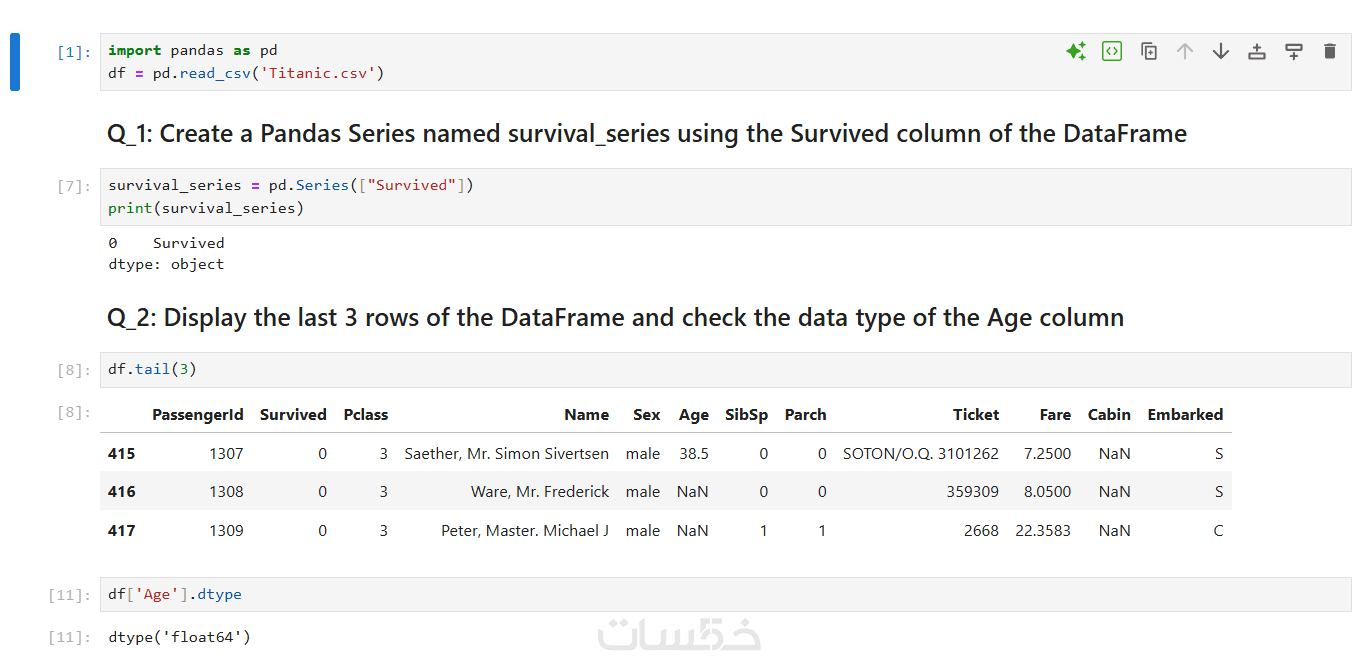Move cell up with the arrow icon
This screenshot has height=664, width=1359.
(x=1185, y=51)
